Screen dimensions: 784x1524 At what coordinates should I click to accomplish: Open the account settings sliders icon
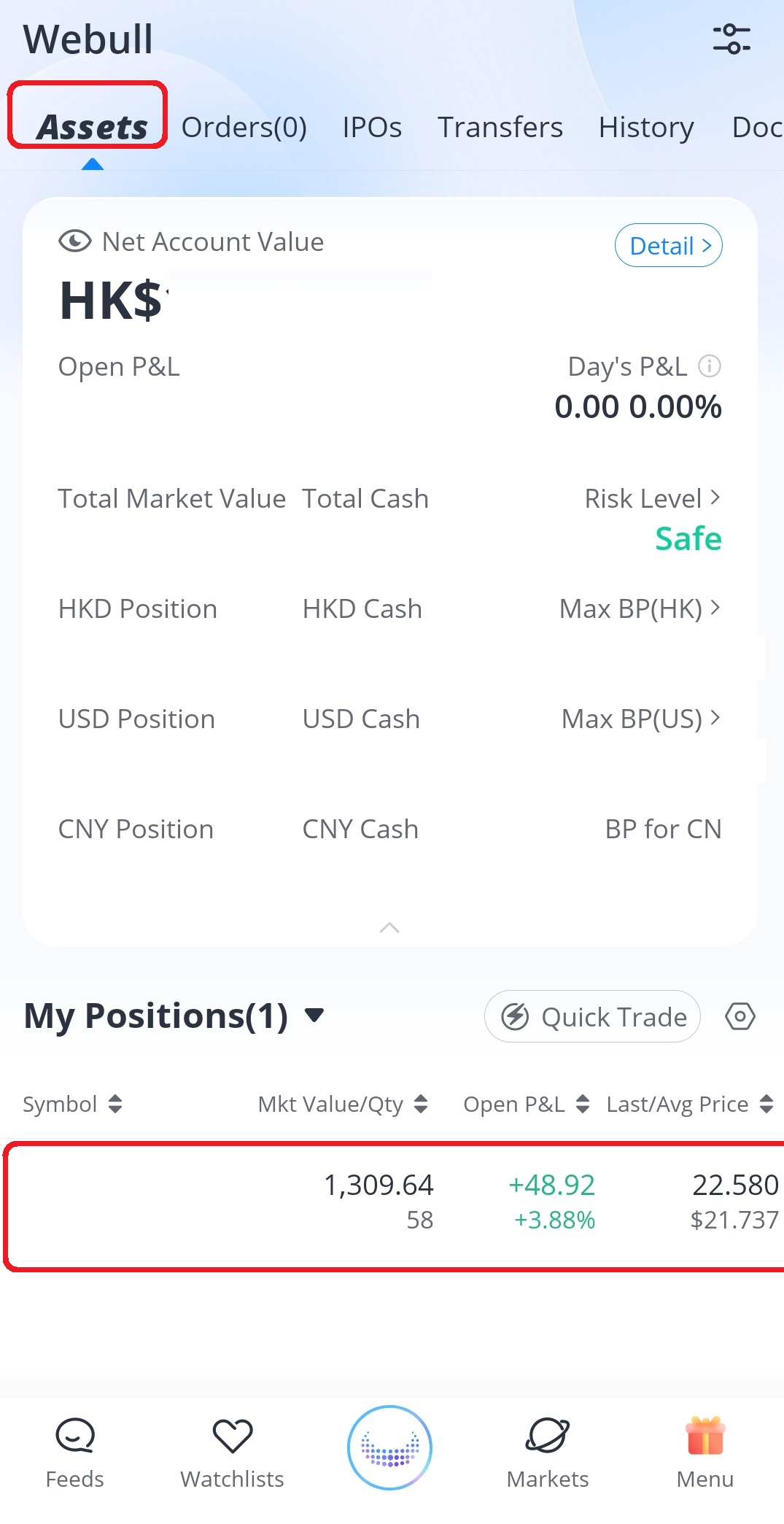(731, 39)
